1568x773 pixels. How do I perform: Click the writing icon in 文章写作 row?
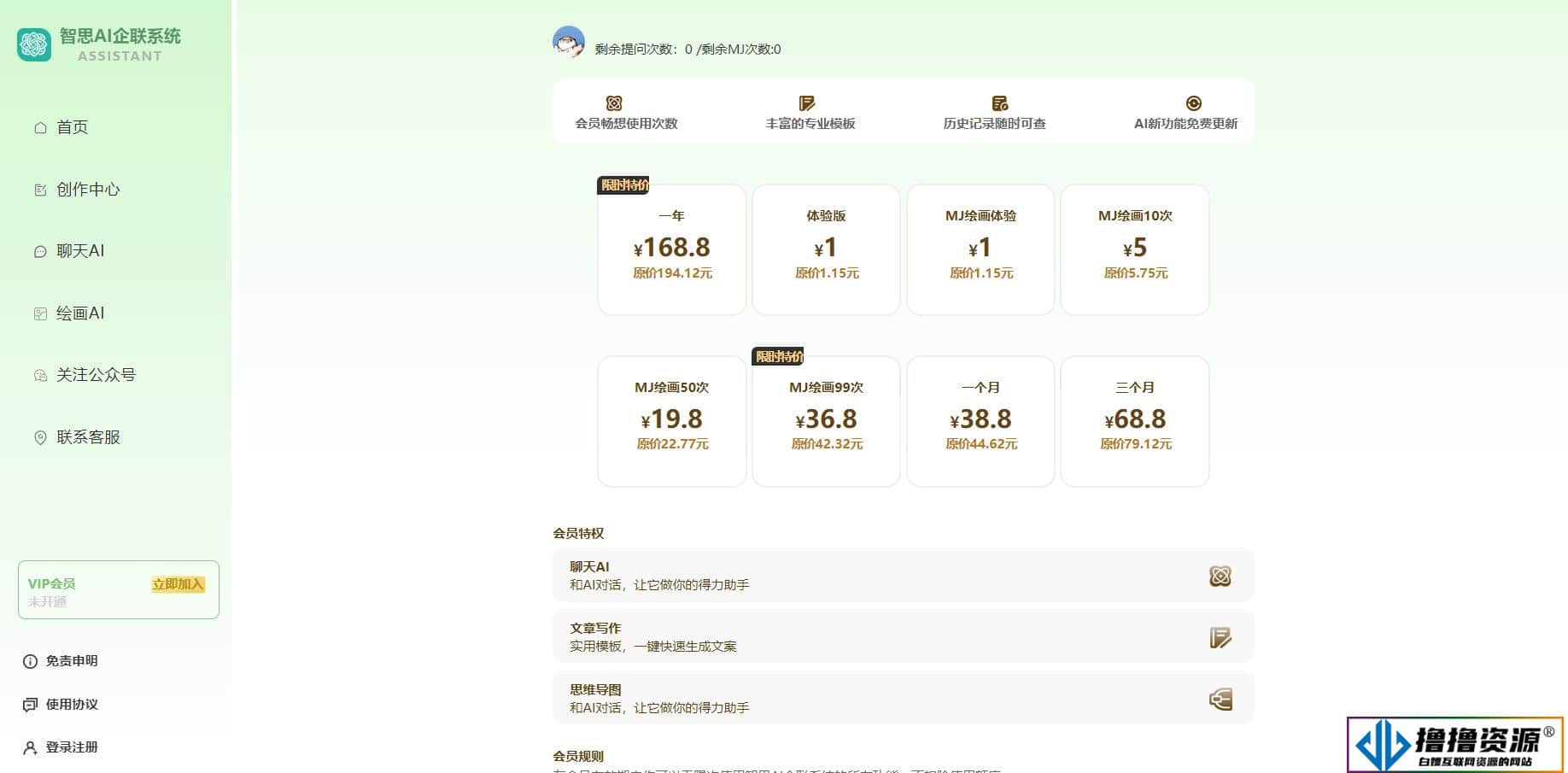pyautogui.click(x=1220, y=637)
